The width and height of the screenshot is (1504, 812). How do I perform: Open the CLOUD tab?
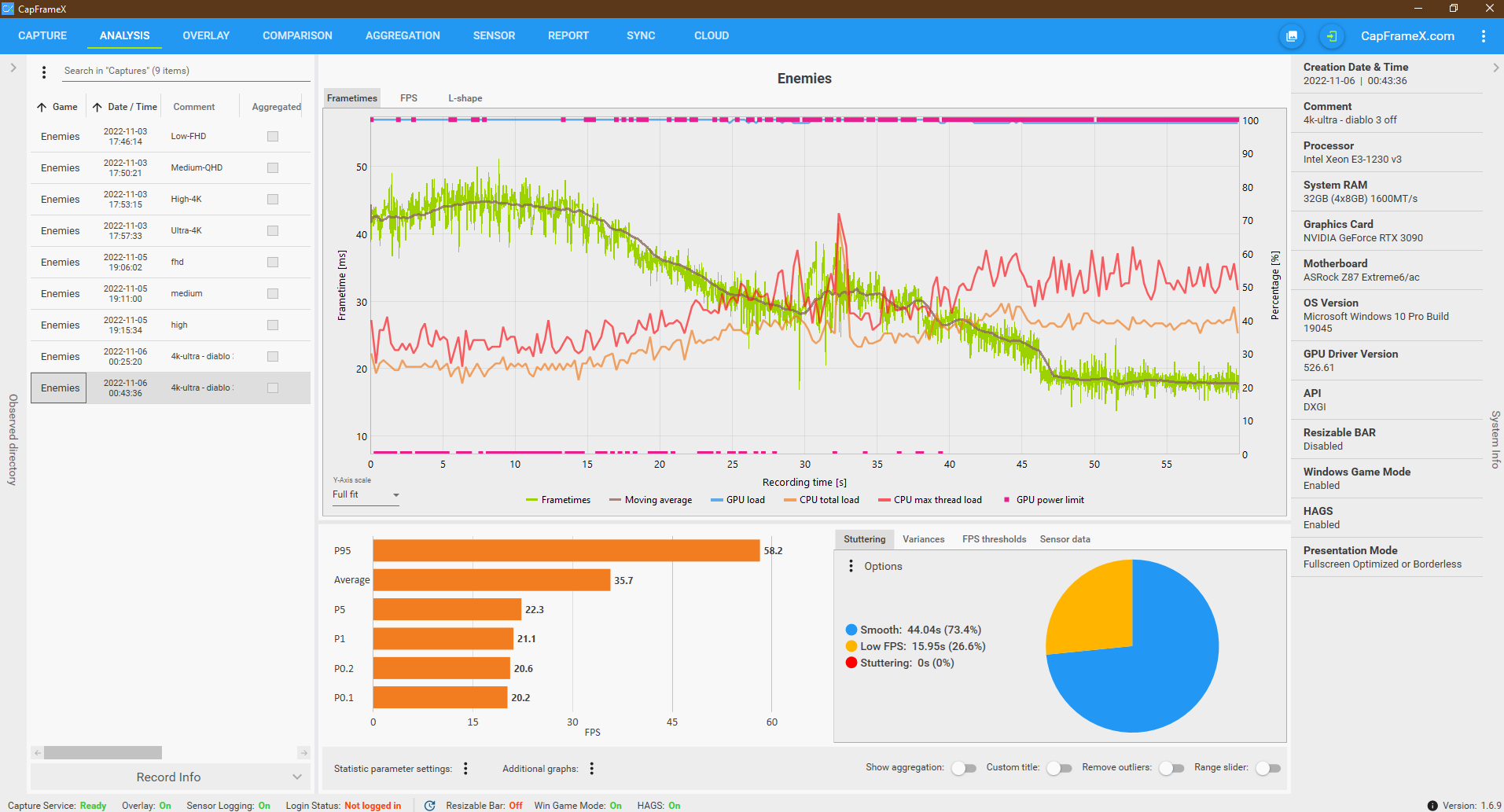coord(712,35)
